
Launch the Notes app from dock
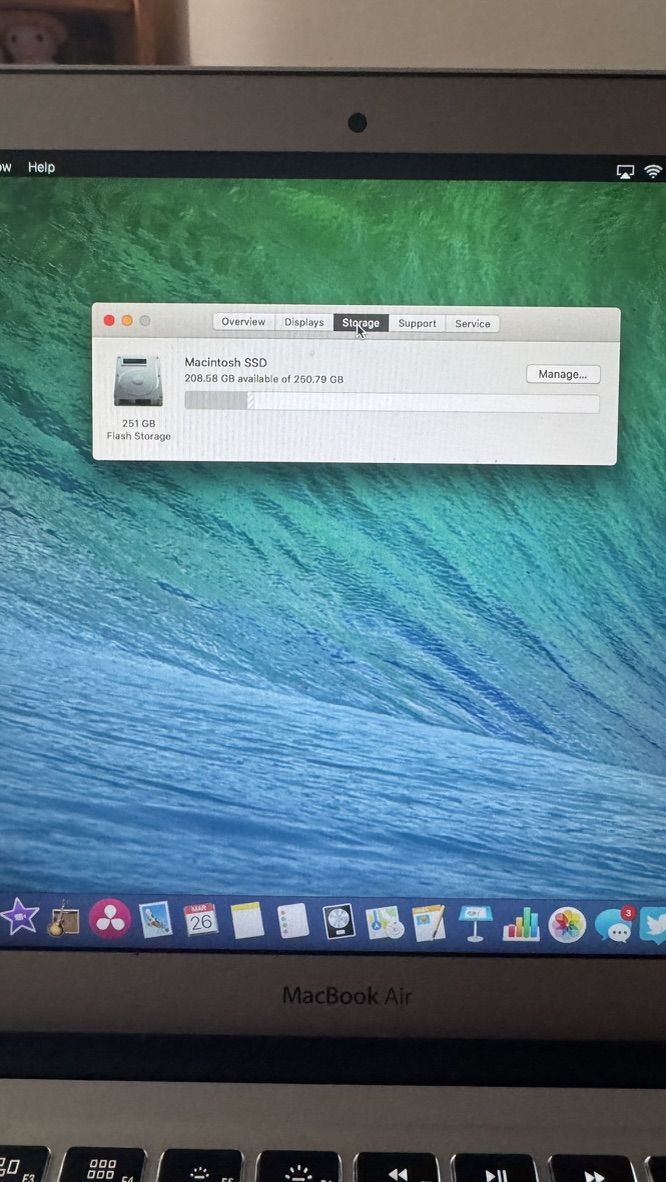point(247,920)
